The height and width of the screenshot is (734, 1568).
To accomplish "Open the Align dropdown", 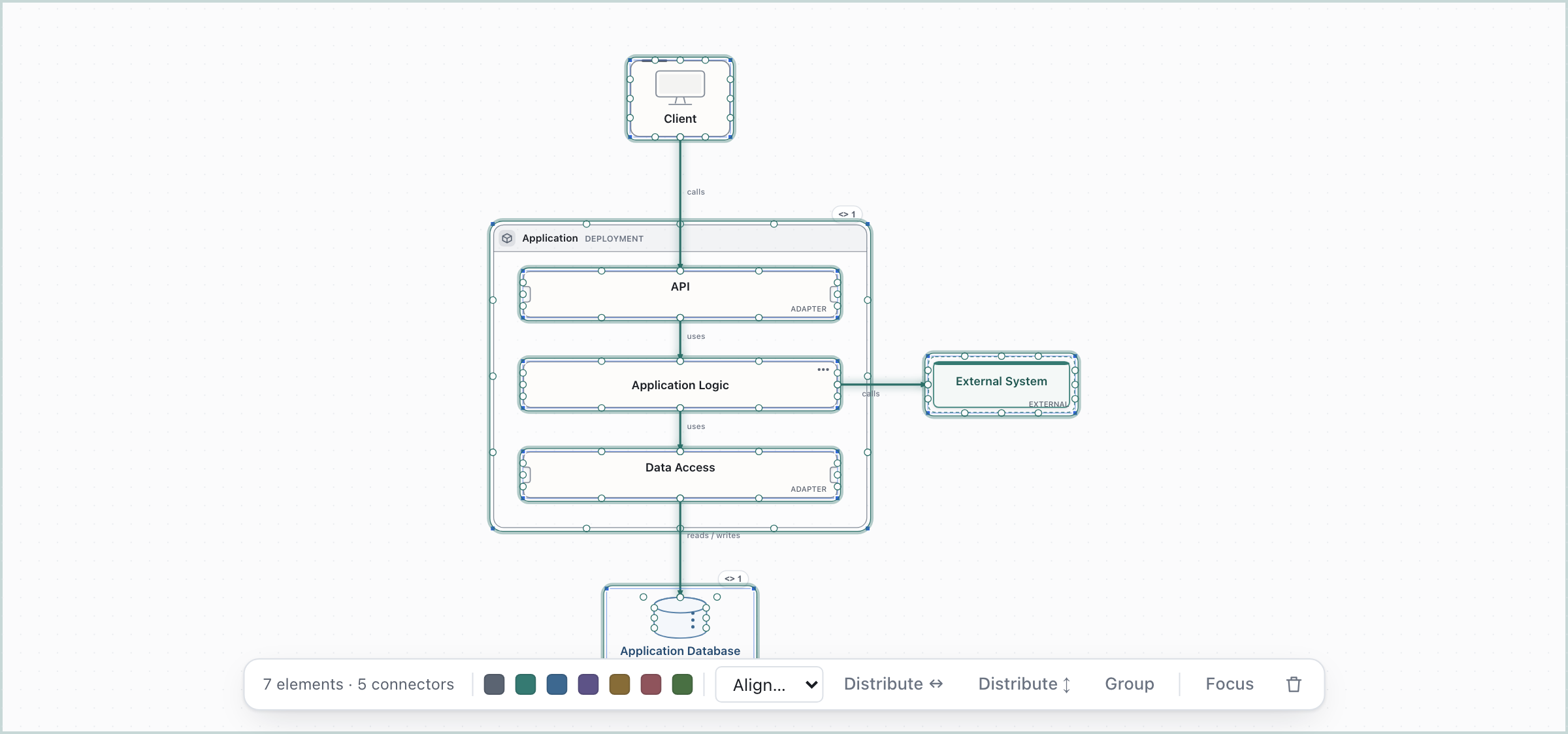I will [x=769, y=684].
